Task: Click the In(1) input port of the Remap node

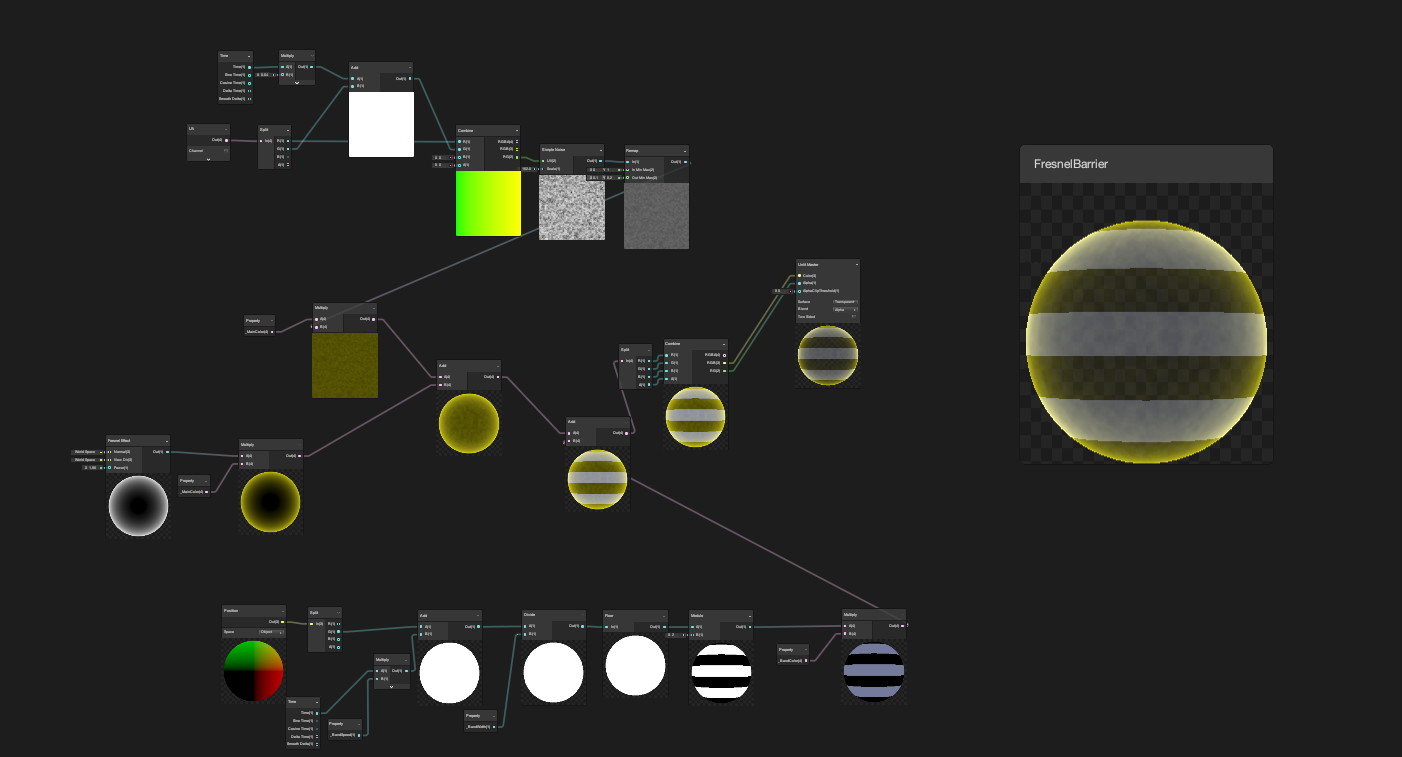Action: coord(627,162)
